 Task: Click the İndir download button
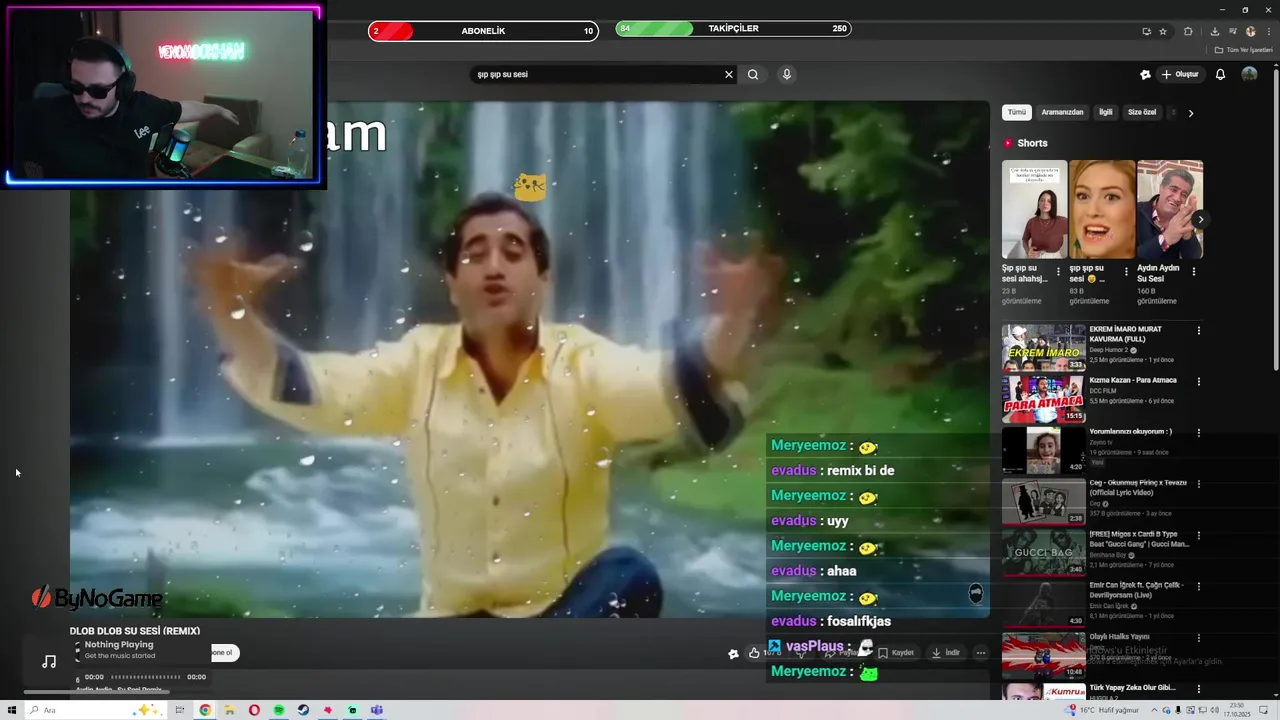(x=945, y=653)
